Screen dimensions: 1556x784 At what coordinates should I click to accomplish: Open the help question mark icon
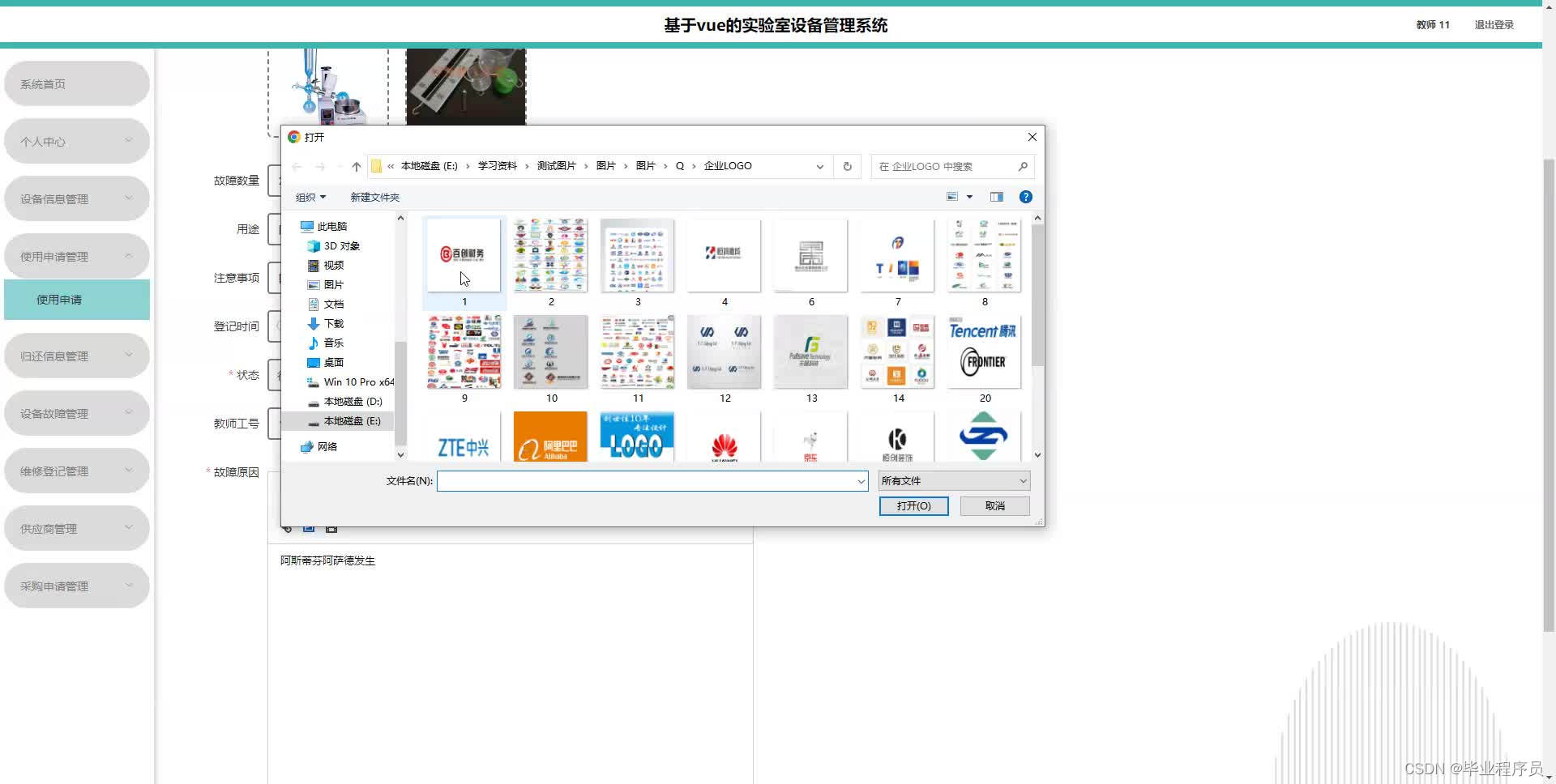click(x=1025, y=197)
